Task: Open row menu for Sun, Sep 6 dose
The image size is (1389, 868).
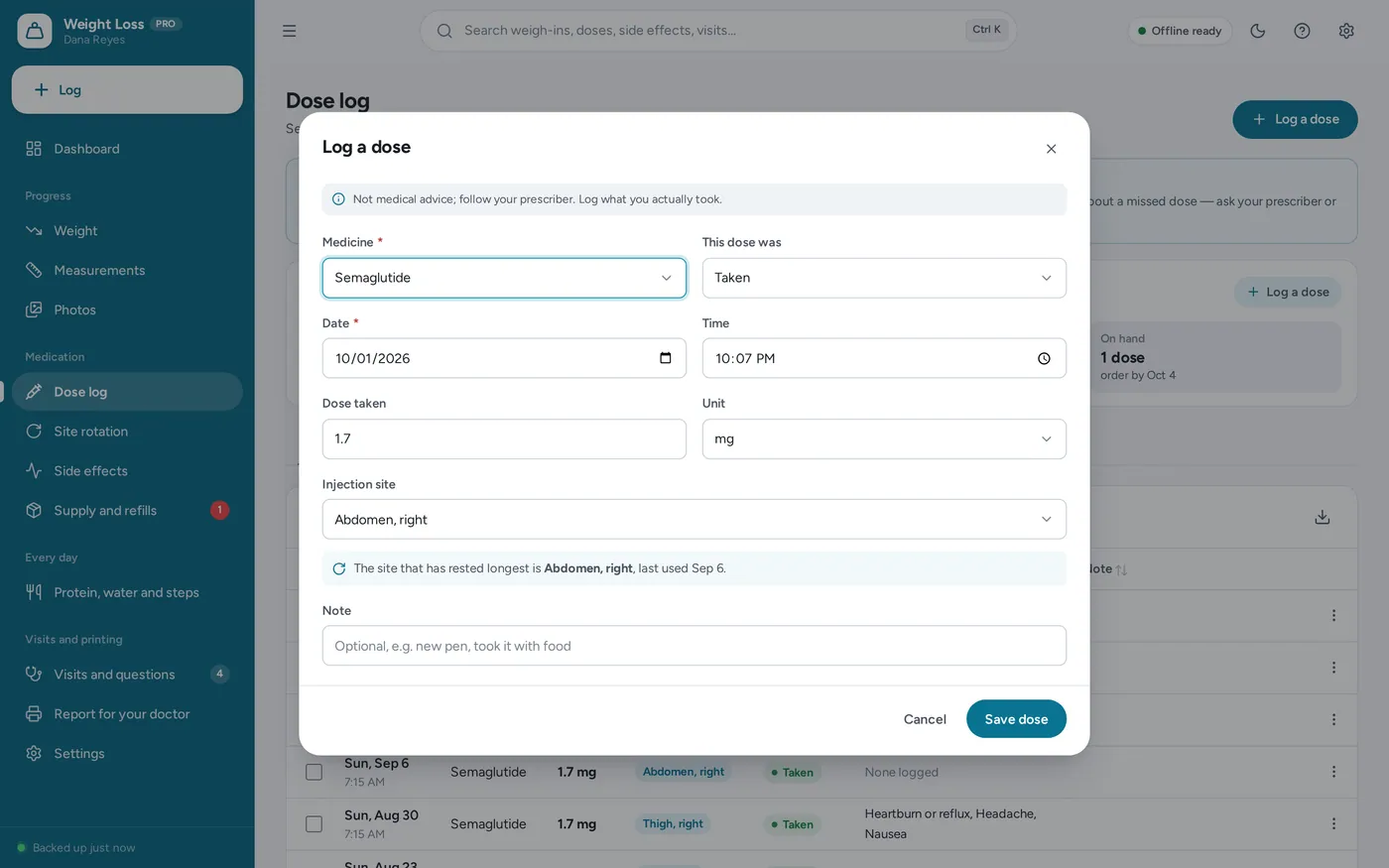Action: click(1333, 772)
